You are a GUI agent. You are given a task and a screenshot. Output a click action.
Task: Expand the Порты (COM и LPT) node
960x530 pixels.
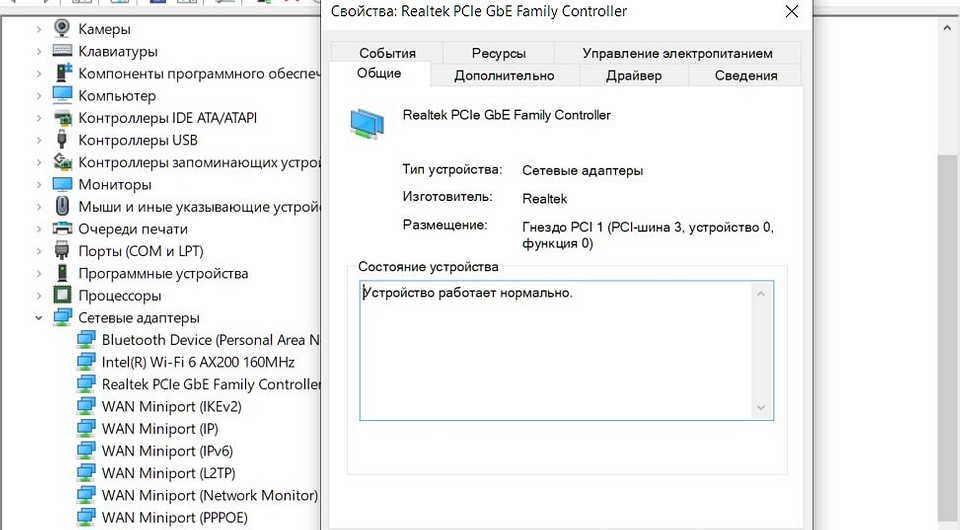point(39,251)
